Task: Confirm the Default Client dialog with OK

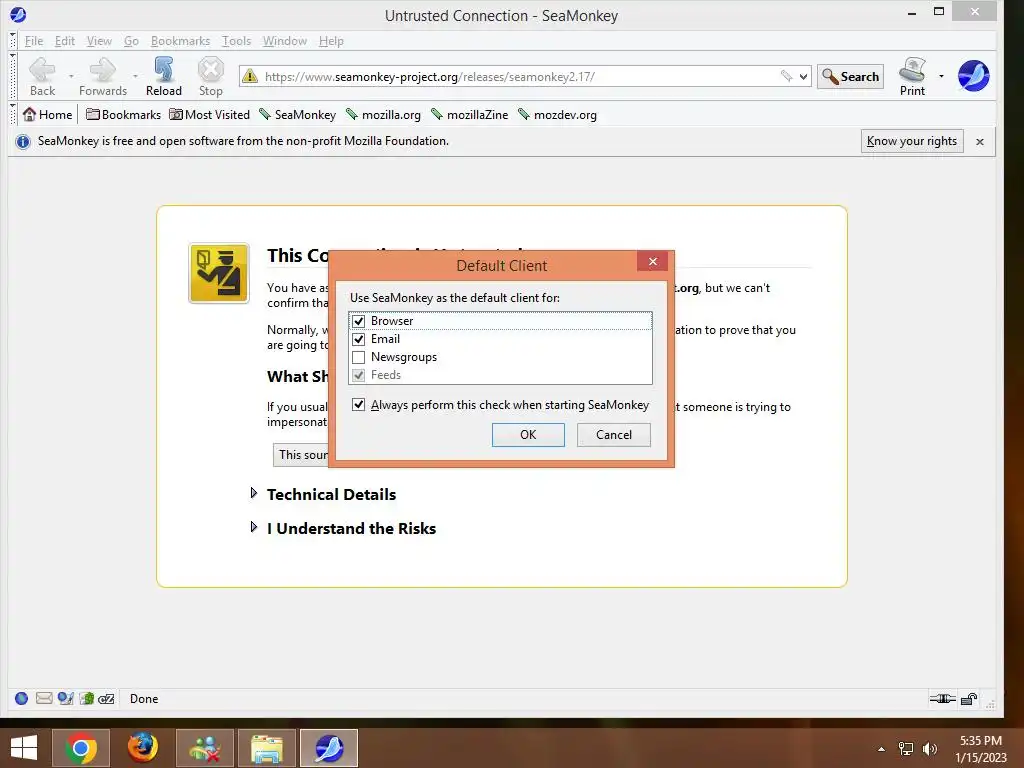Action: 528,435
